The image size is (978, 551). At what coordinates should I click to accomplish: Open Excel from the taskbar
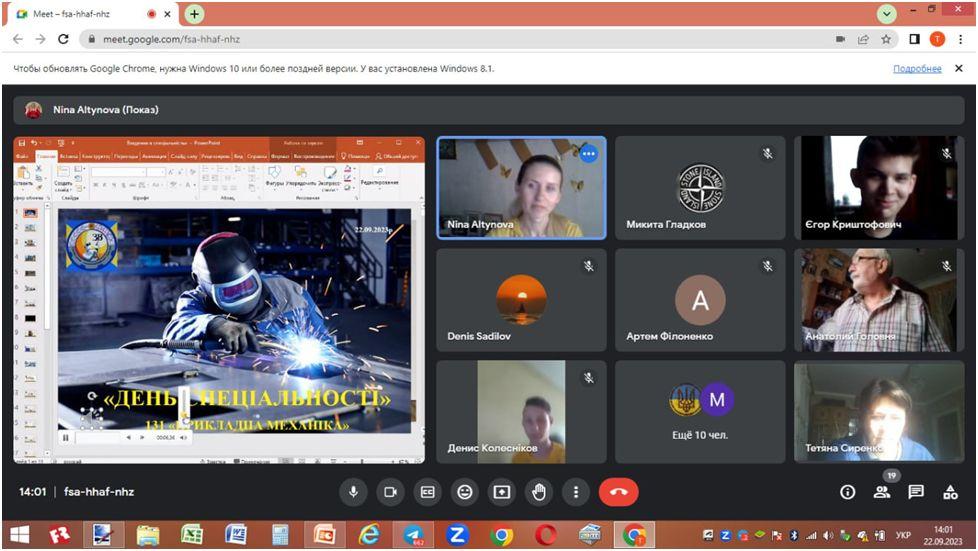click(x=191, y=535)
